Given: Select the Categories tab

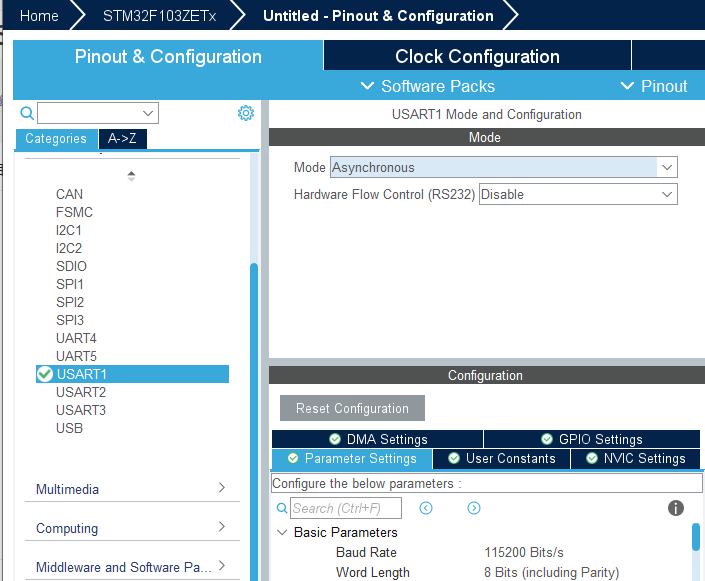Looking at the screenshot, I should tap(56, 139).
